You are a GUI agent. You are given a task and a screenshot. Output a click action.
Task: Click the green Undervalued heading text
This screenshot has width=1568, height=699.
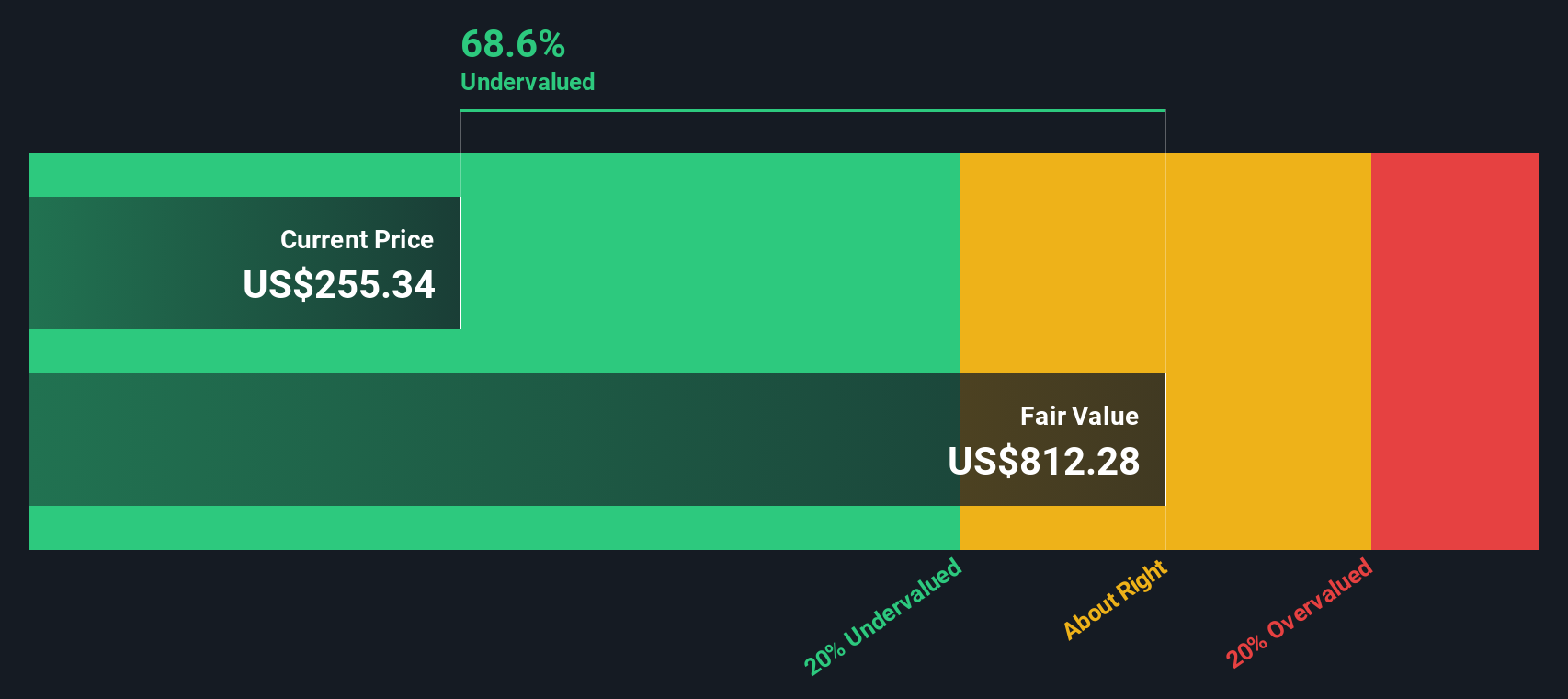(528, 82)
